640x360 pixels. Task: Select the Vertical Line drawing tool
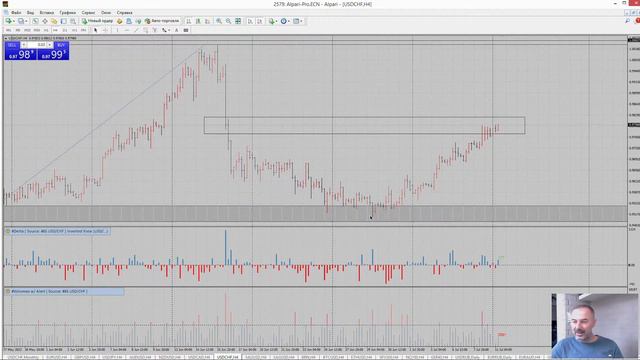[117, 30]
